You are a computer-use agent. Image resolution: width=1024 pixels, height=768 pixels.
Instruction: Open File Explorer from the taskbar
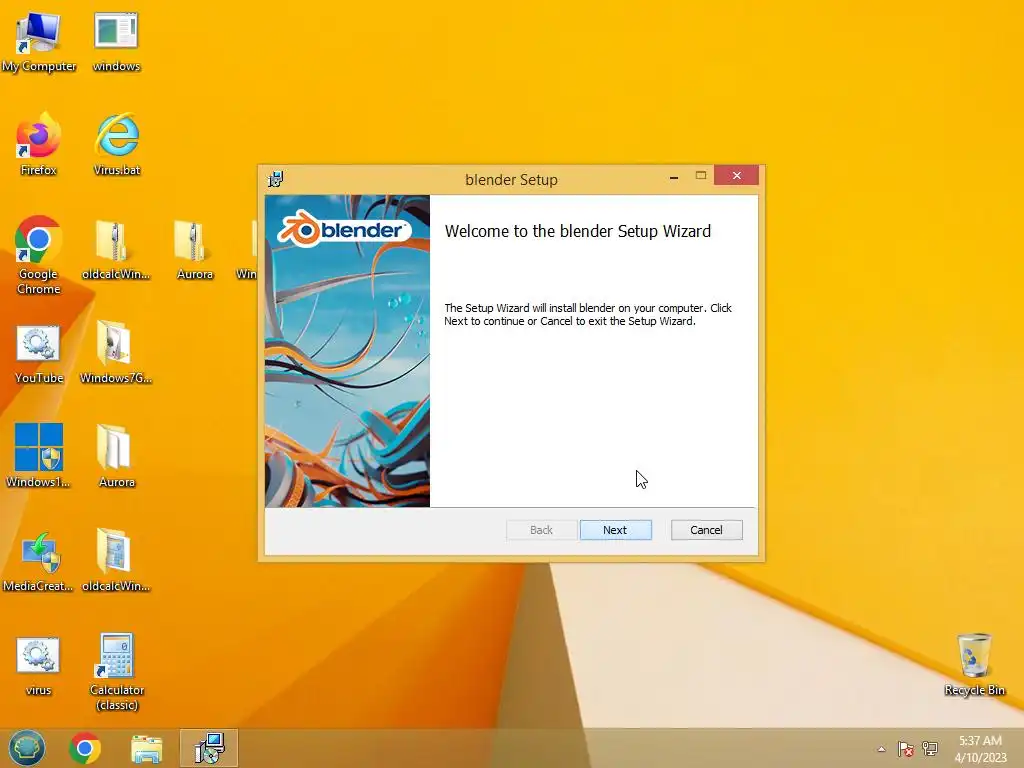click(x=146, y=749)
